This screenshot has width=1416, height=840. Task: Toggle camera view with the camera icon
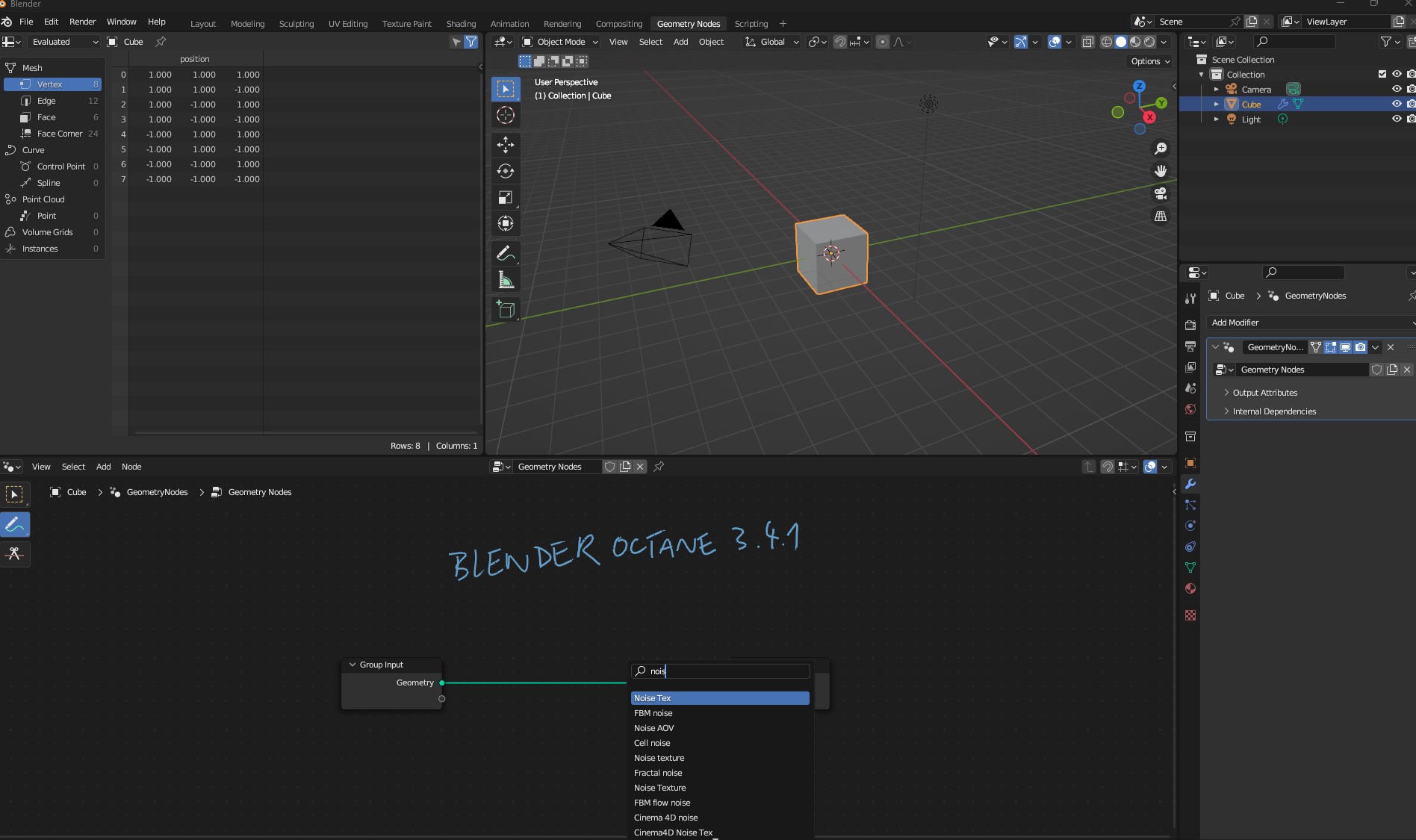coord(1161,193)
